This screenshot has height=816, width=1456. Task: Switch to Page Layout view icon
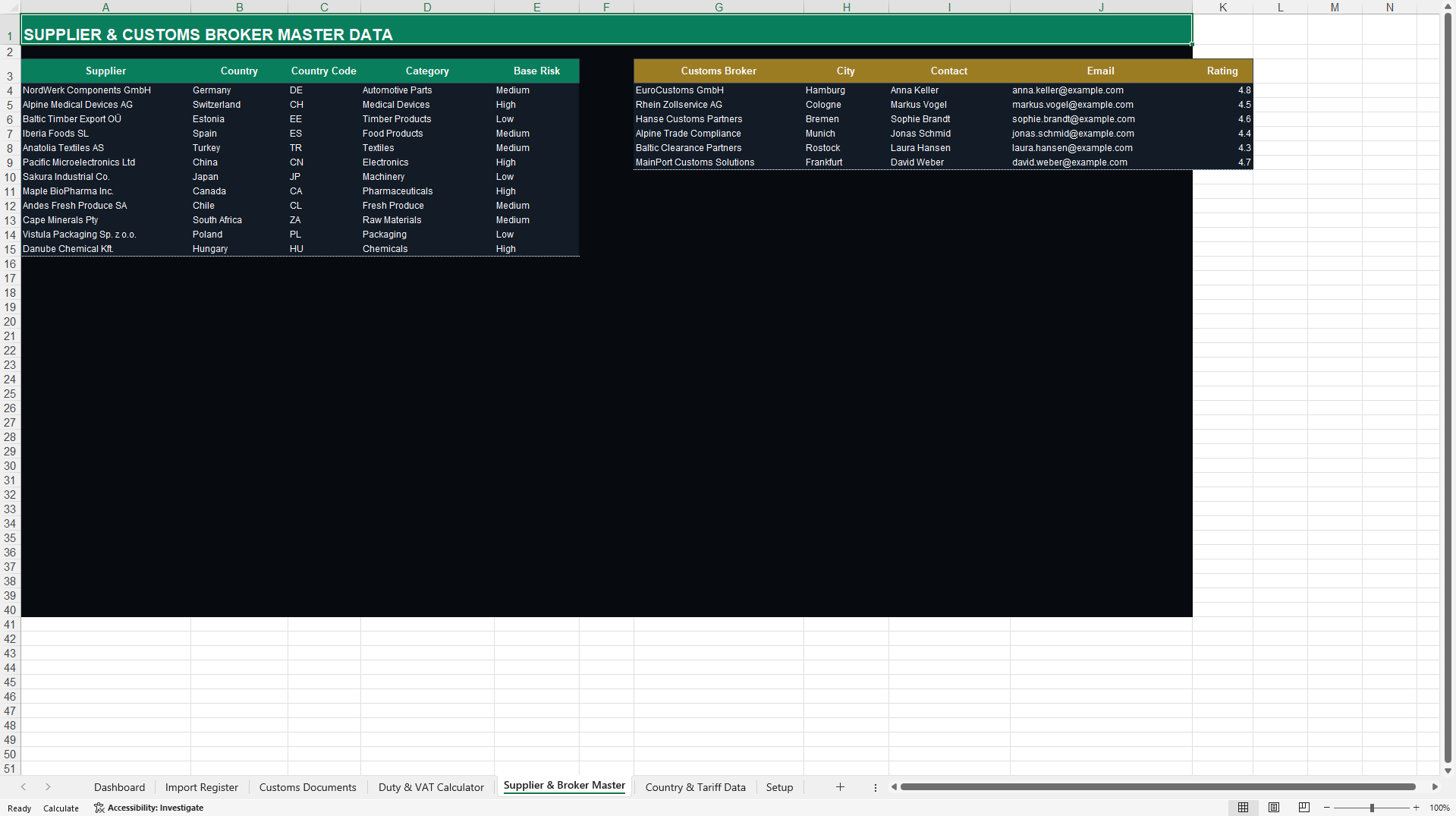[x=1274, y=808]
